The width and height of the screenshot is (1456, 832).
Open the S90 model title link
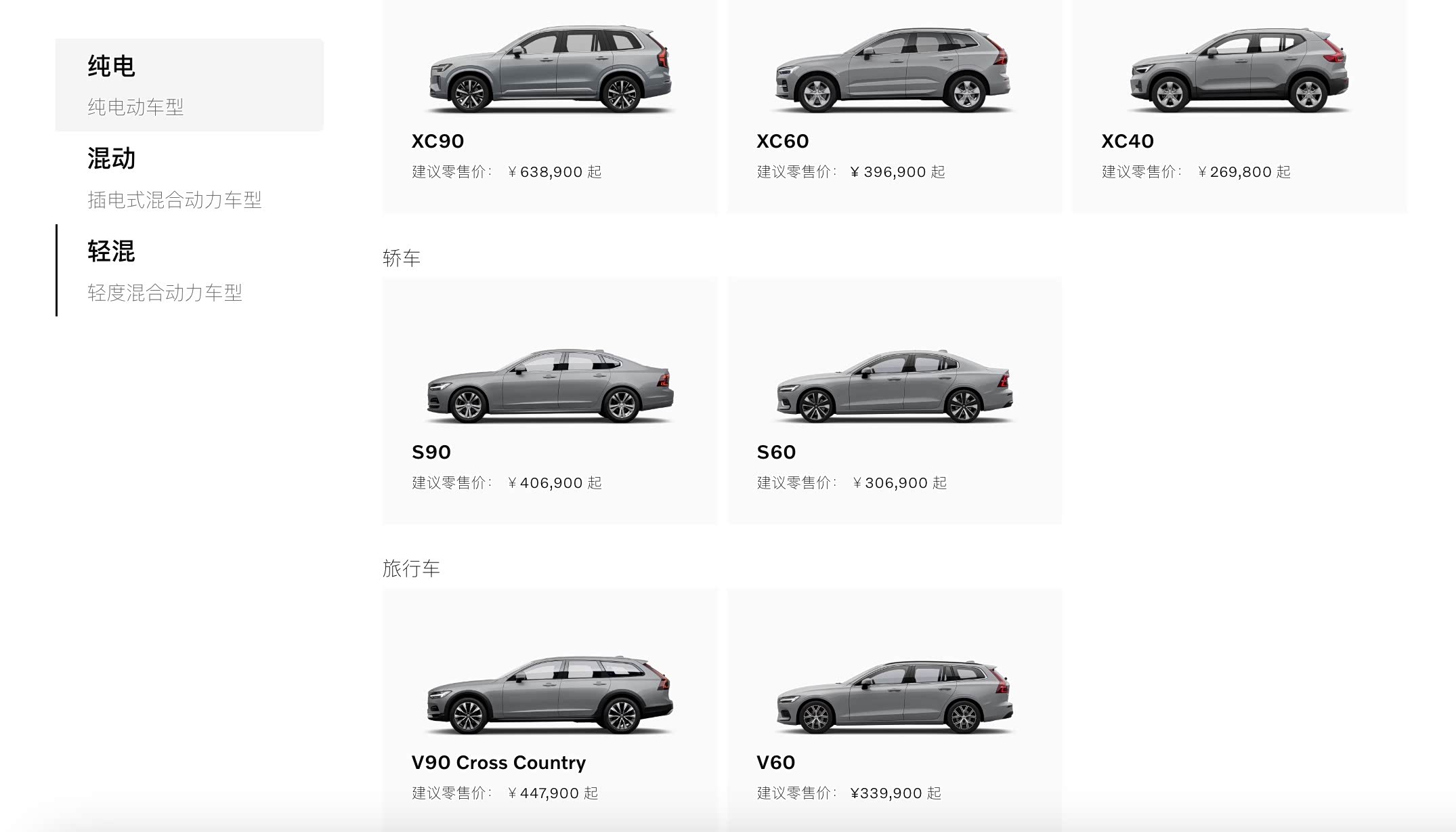(x=431, y=452)
